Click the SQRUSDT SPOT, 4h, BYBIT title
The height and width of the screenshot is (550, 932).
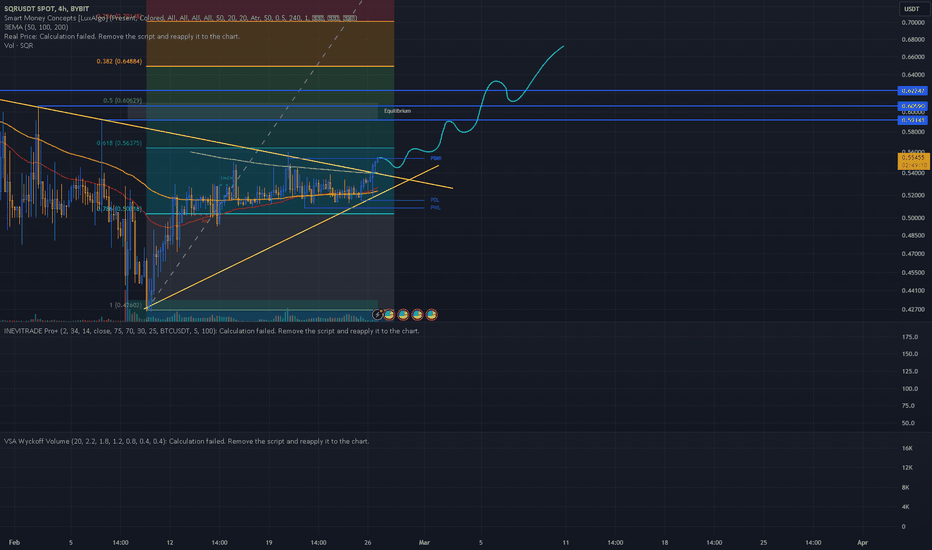46,9
